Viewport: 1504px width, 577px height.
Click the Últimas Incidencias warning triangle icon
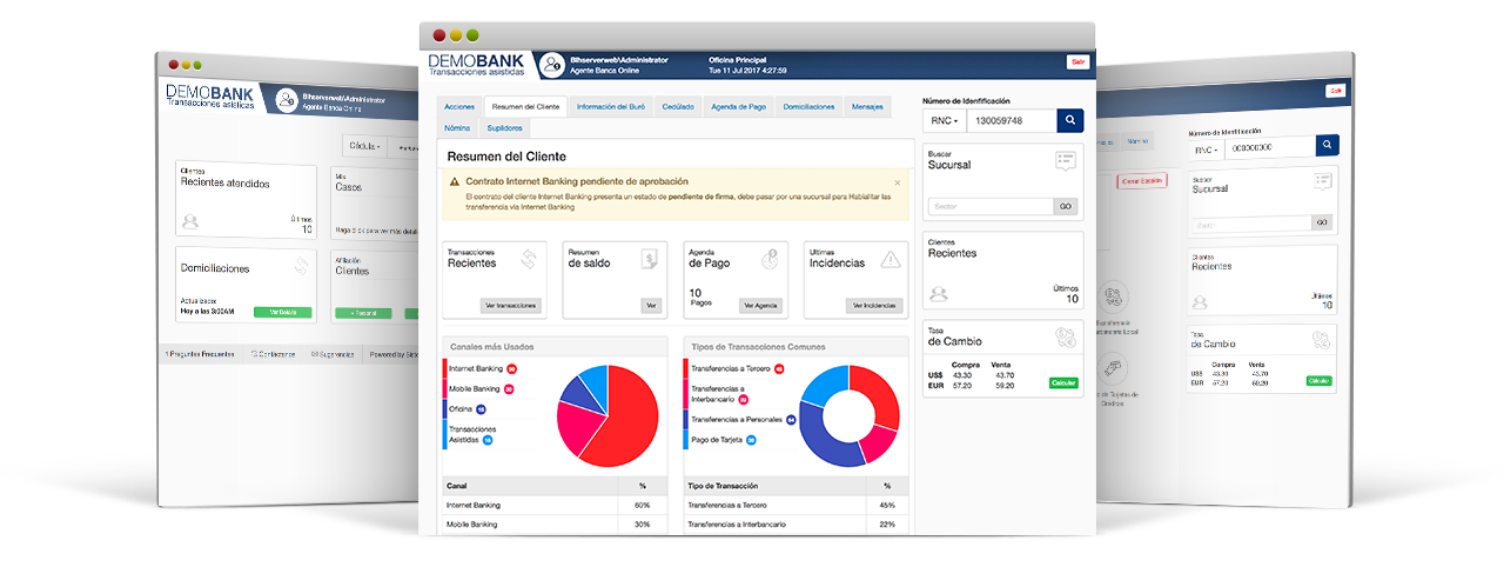(890, 259)
